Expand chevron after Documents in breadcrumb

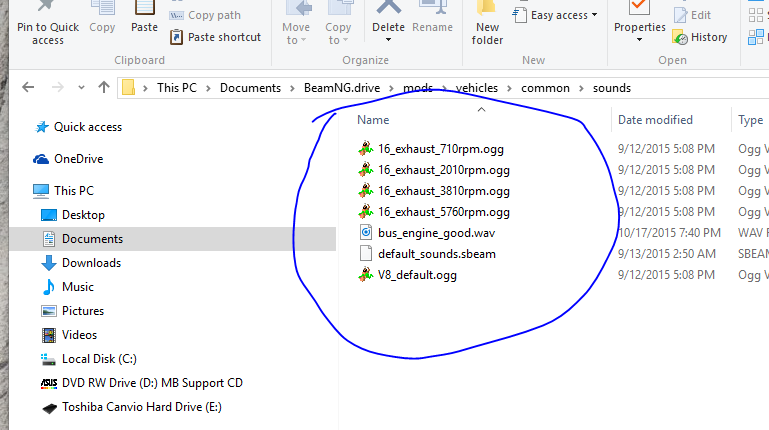(292, 88)
